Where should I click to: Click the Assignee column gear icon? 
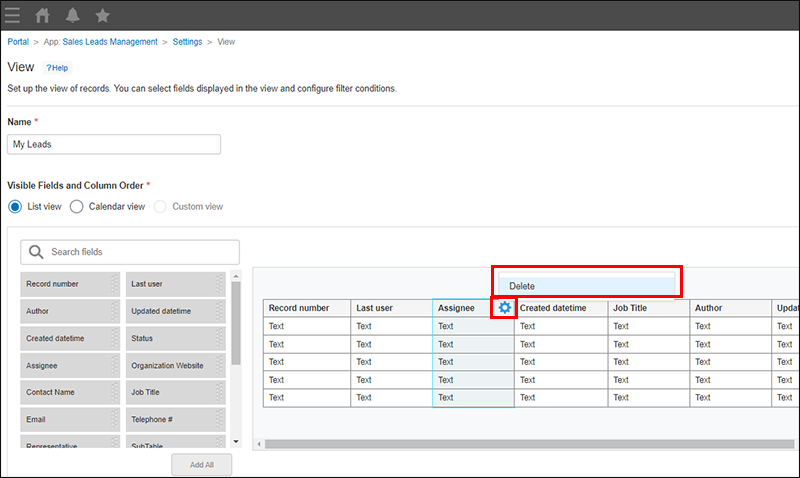pos(505,308)
